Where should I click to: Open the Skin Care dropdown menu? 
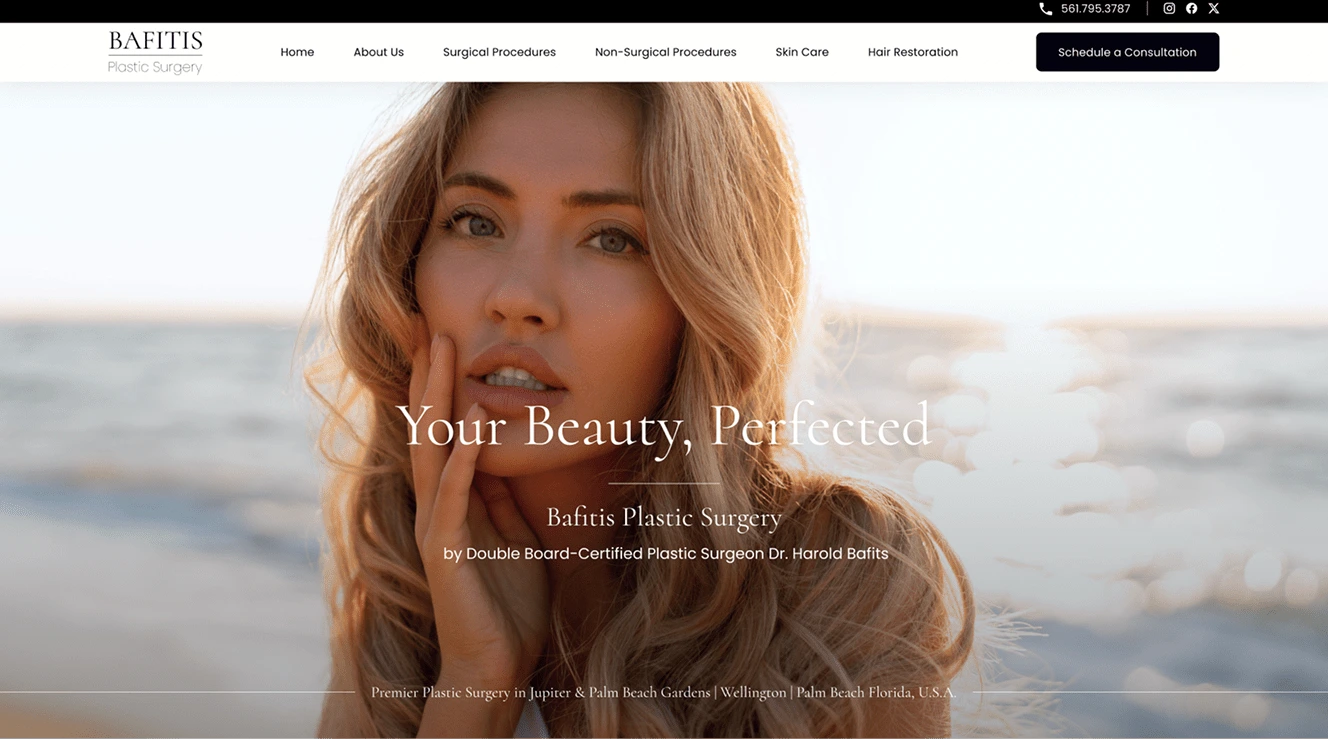[802, 52]
